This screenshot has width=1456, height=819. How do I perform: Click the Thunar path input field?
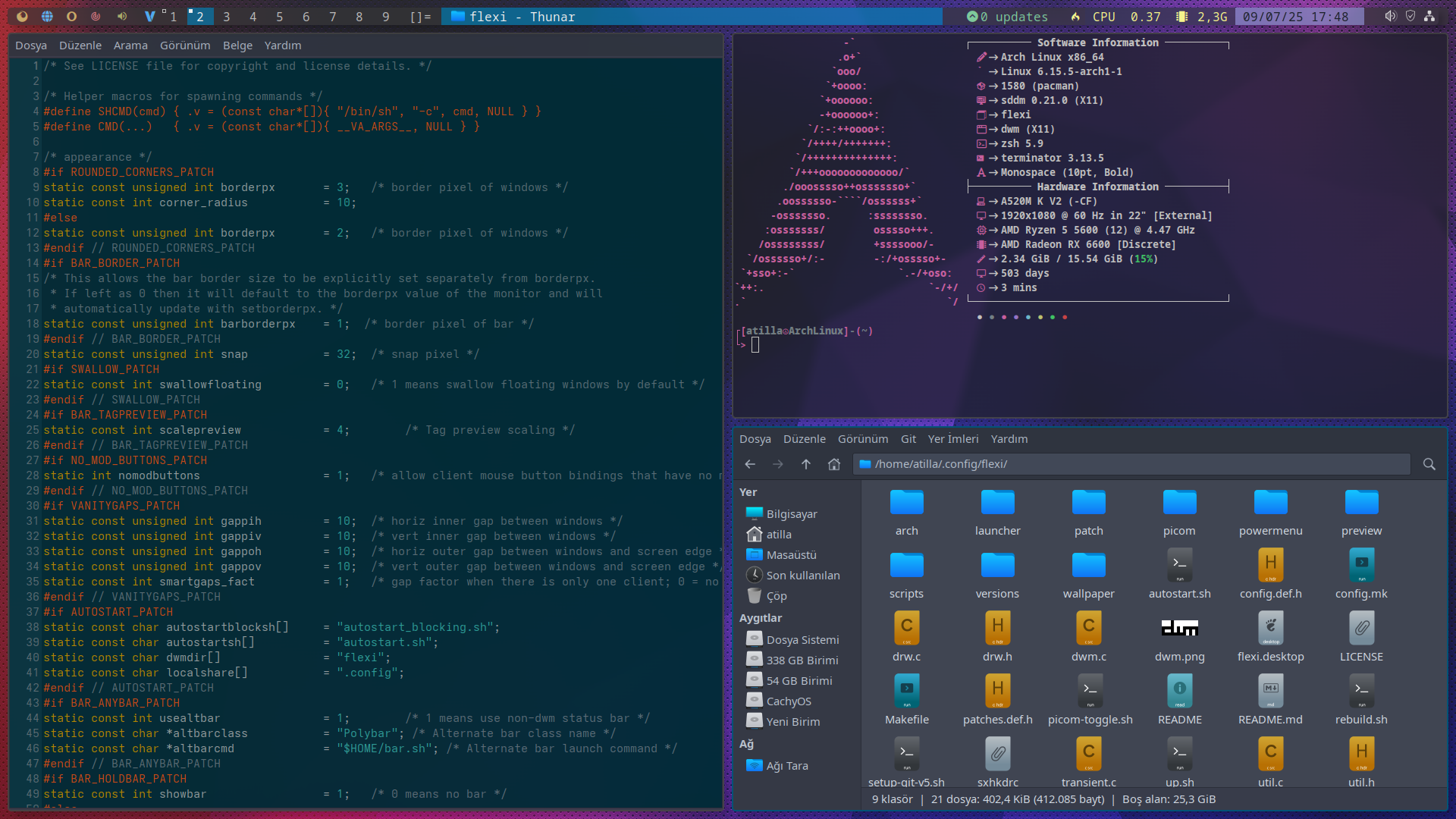(x=1131, y=464)
